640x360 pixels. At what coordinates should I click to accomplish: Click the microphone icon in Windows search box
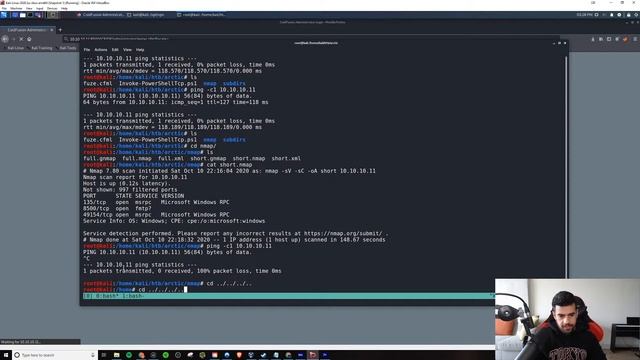pos(93,355)
